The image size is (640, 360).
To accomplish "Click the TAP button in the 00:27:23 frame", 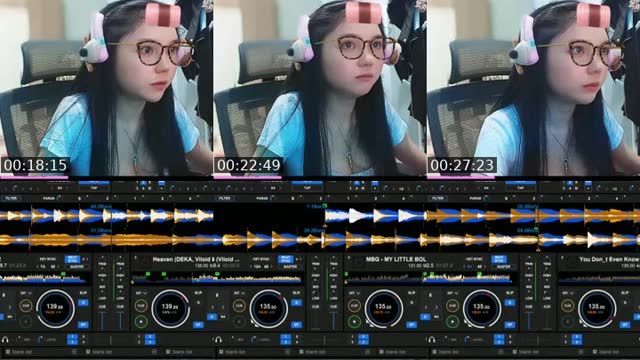I will tap(520, 188).
